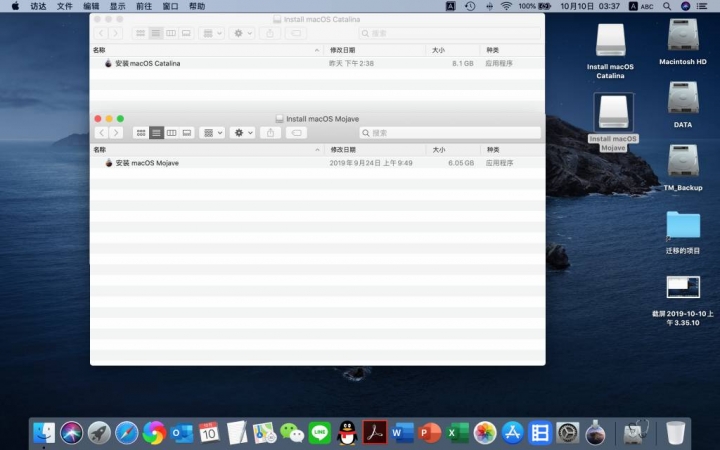
Task: Select 安装 macOS Catalina row in Catalina window
Action: tap(317, 63)
